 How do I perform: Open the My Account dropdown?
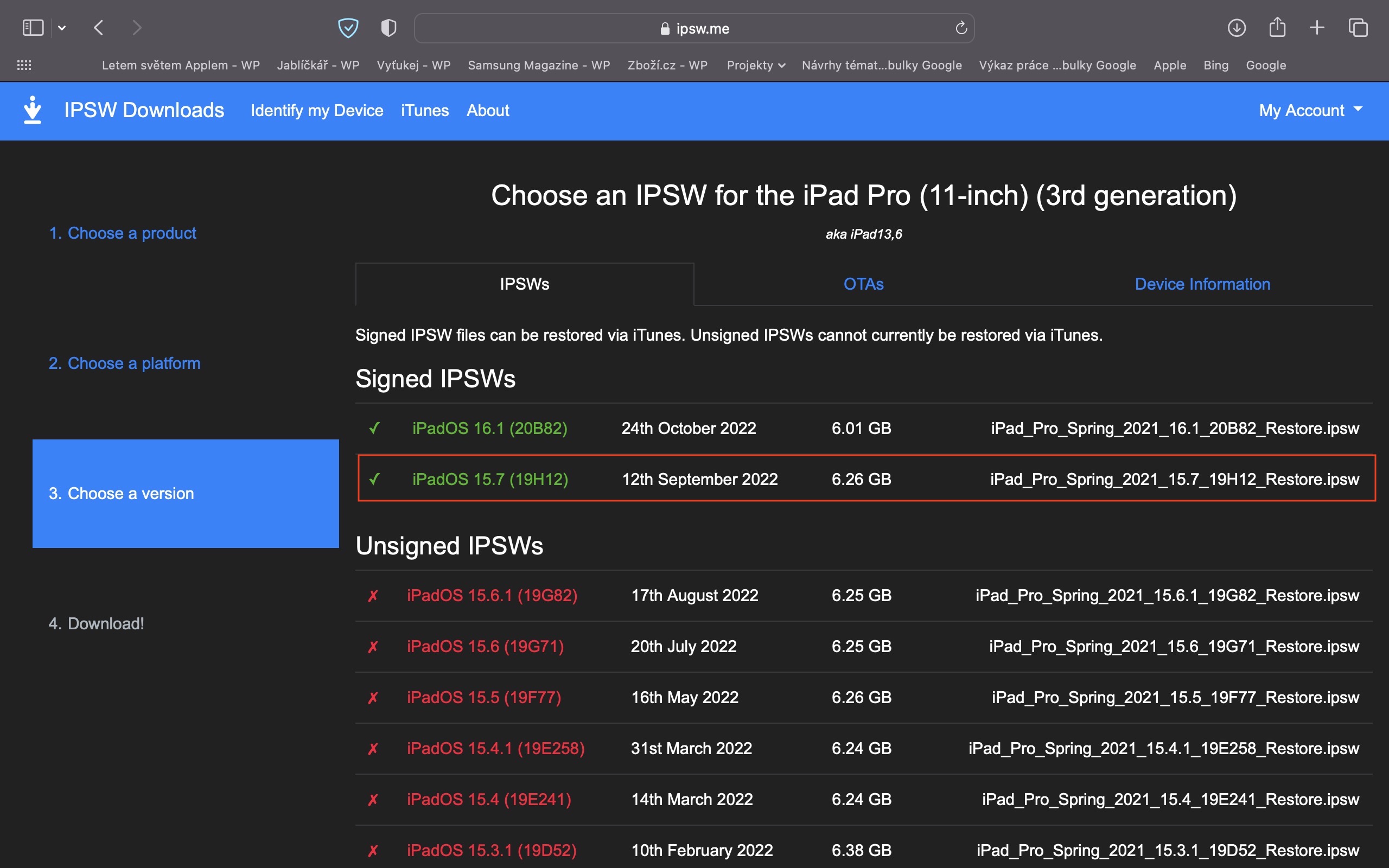point(1310,110)
